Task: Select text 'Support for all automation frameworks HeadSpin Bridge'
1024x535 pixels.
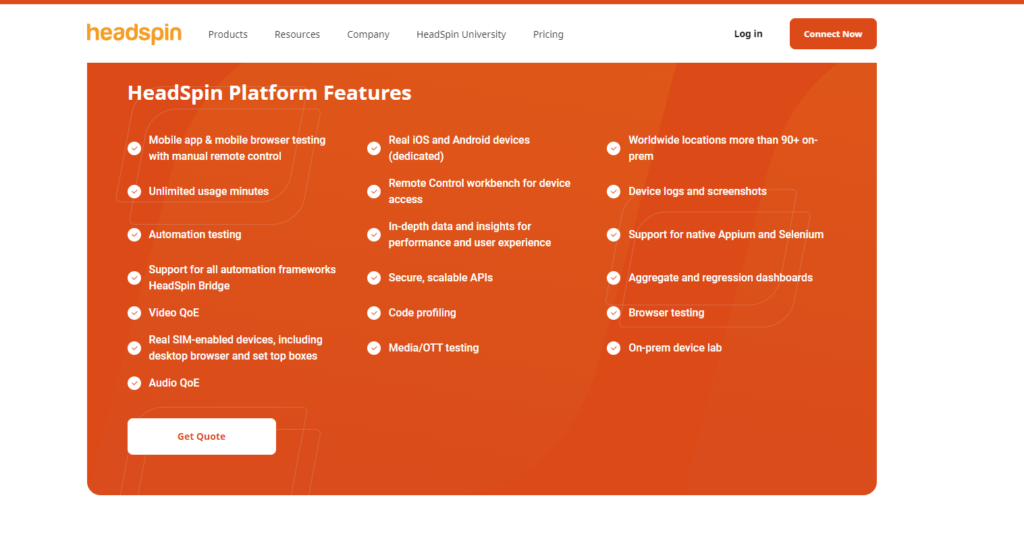Action: tap(242, 278)
